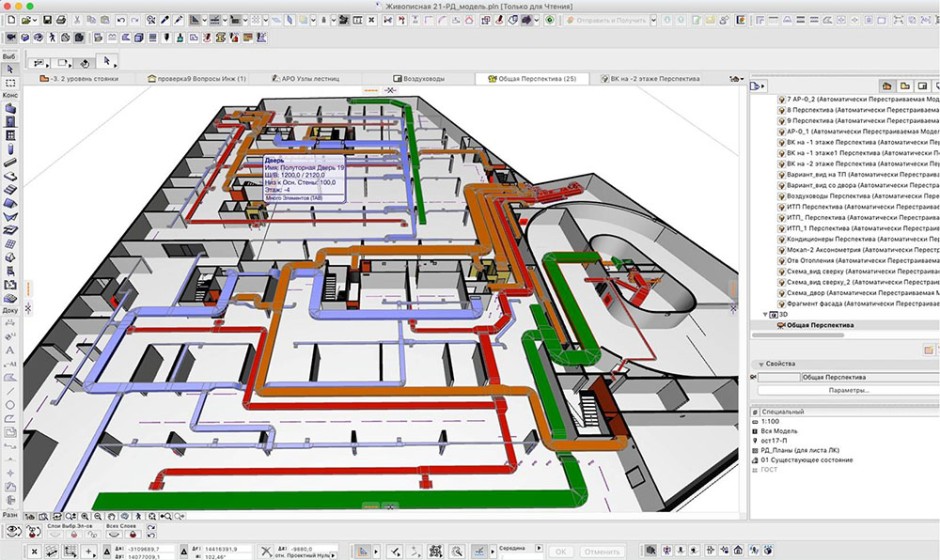Screen dimensions: 940x560
Task: Open the АРО Узлы лестниц tab
Action: point(308,78)
